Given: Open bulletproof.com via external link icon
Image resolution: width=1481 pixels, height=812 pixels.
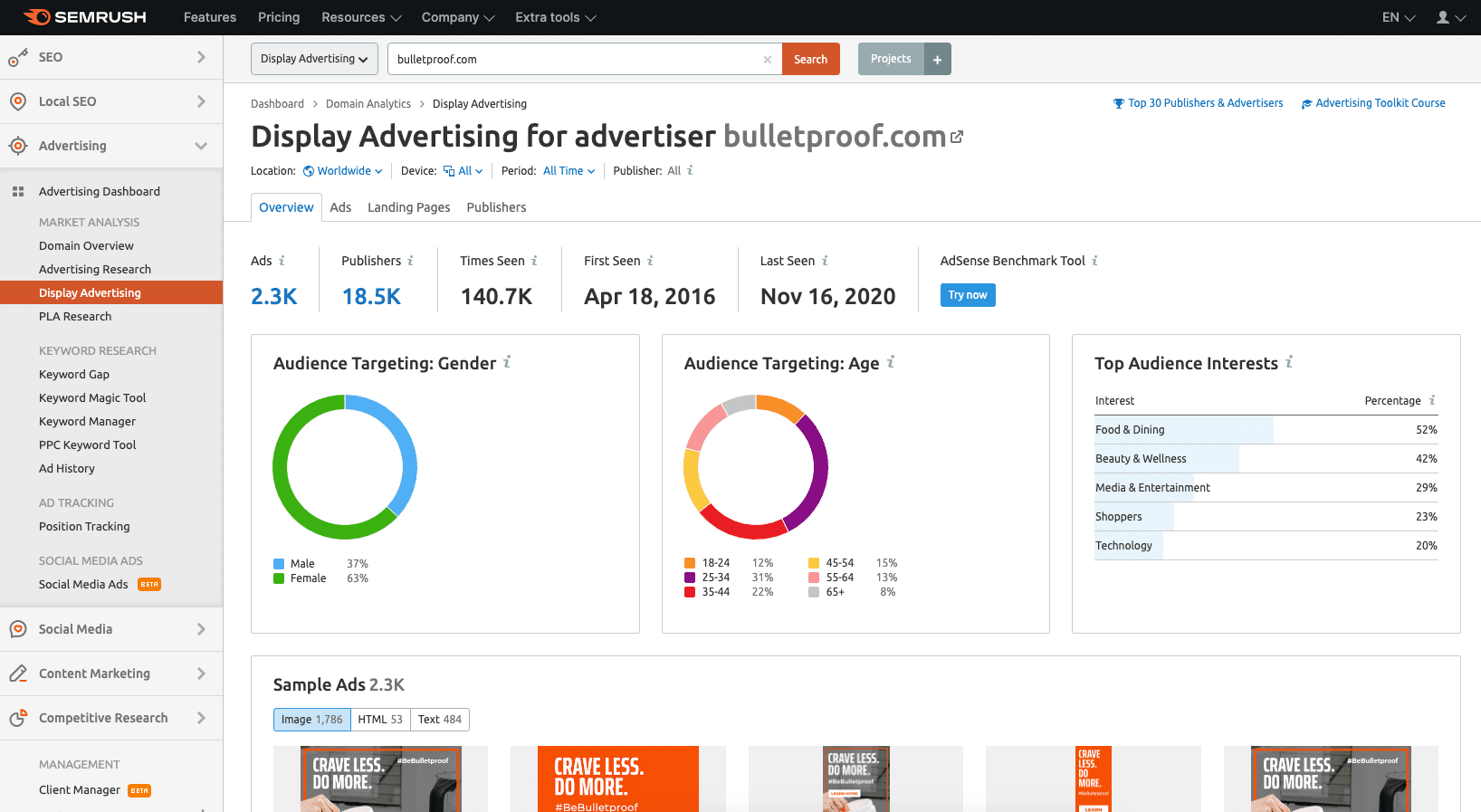Looking at the screenshot, I should [957, 138].
